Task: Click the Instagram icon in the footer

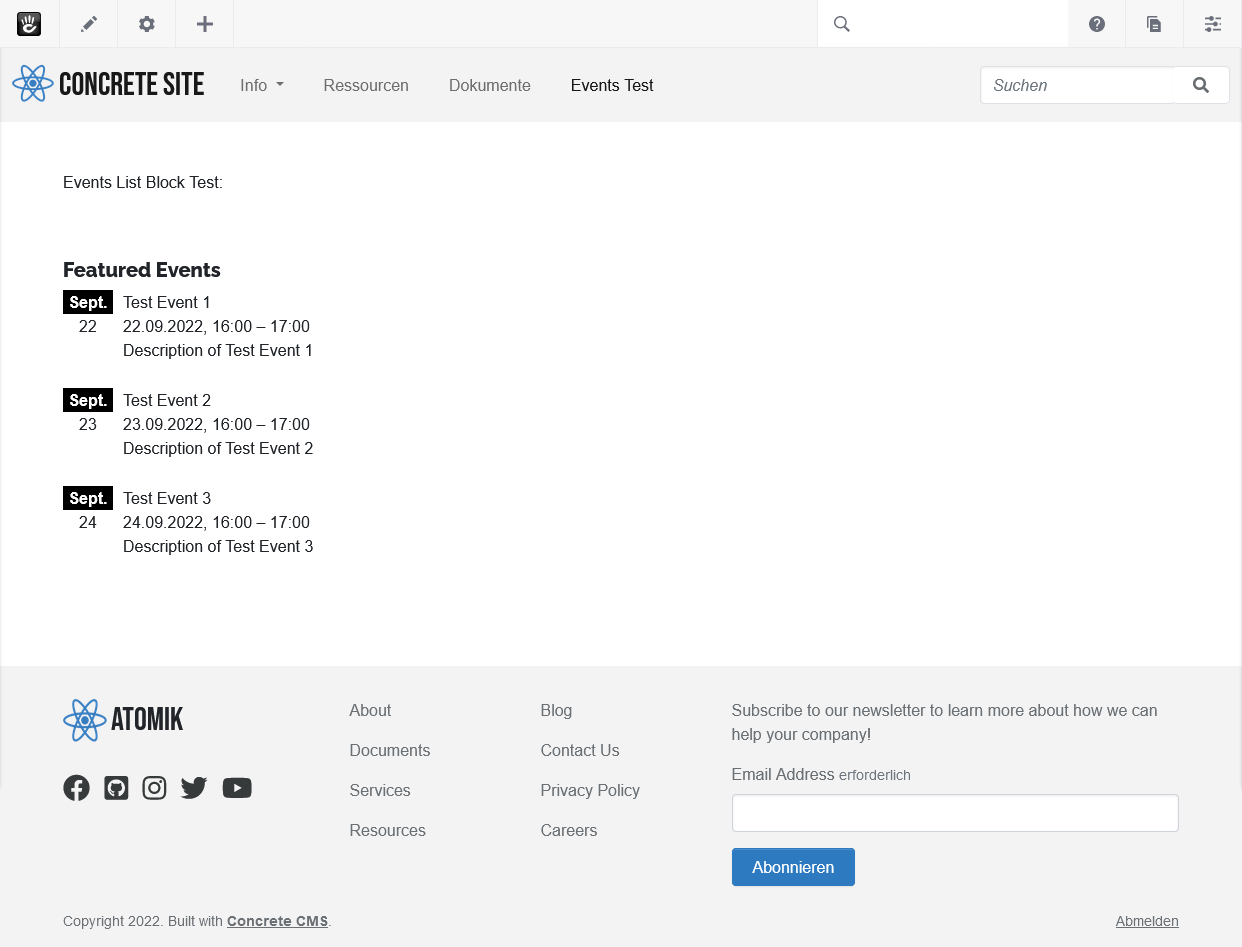Action: (154, 788)
